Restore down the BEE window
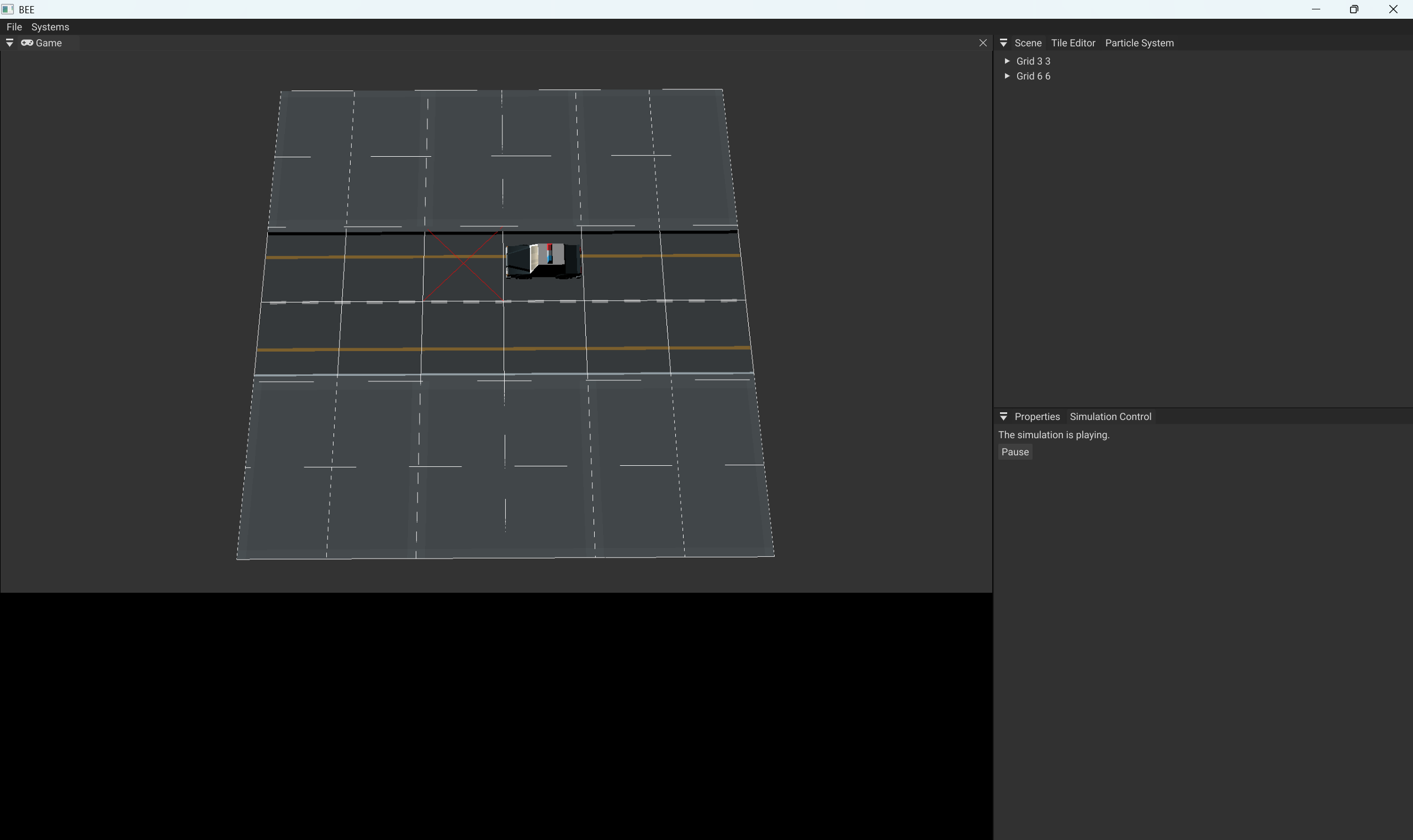 (1353, 9)
